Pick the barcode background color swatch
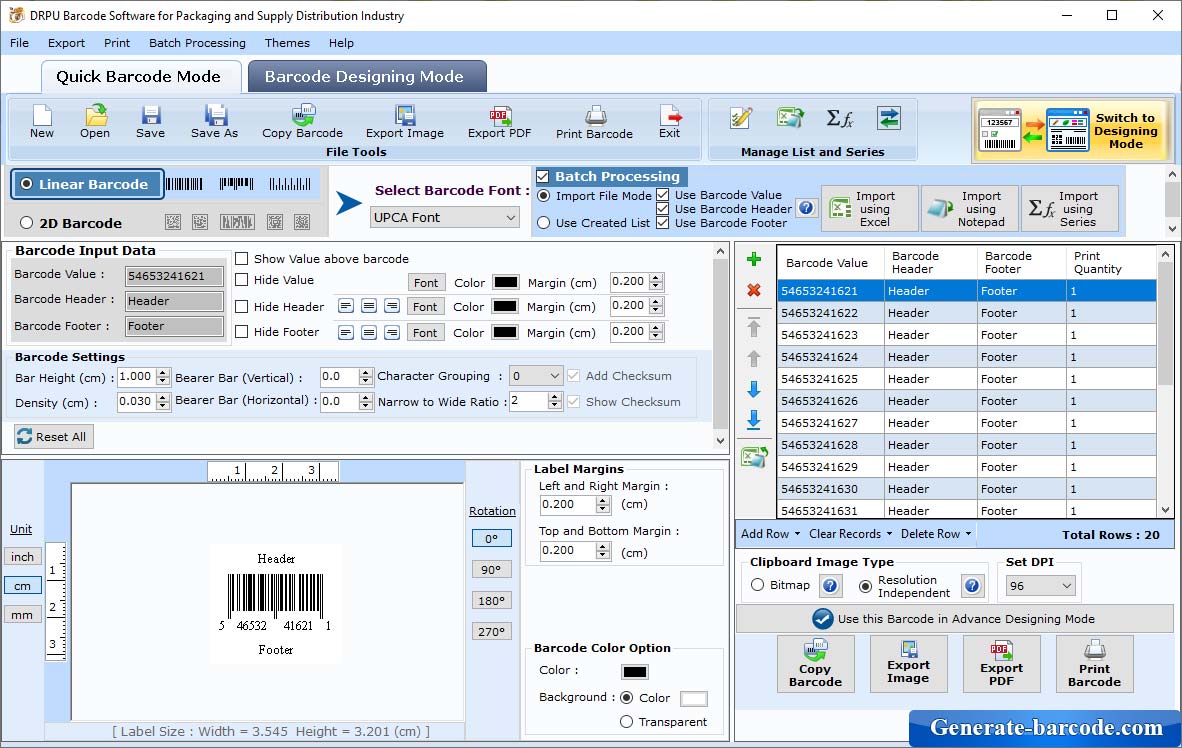The width and height of the screenshot is (1182, 748). pos(694,698)
